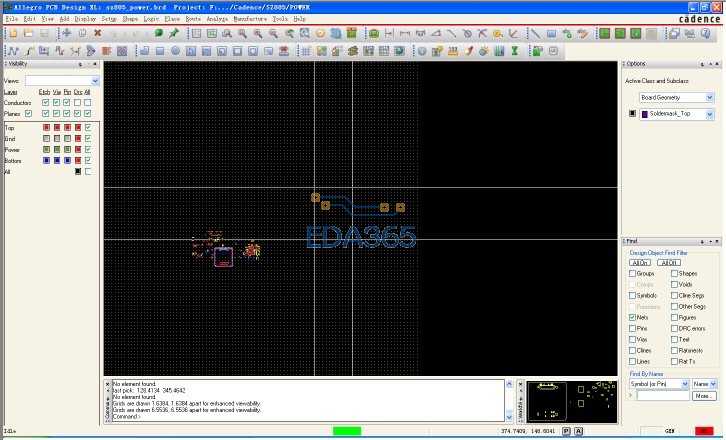Click the 3D viewer blue cube icon

(336, 33)
